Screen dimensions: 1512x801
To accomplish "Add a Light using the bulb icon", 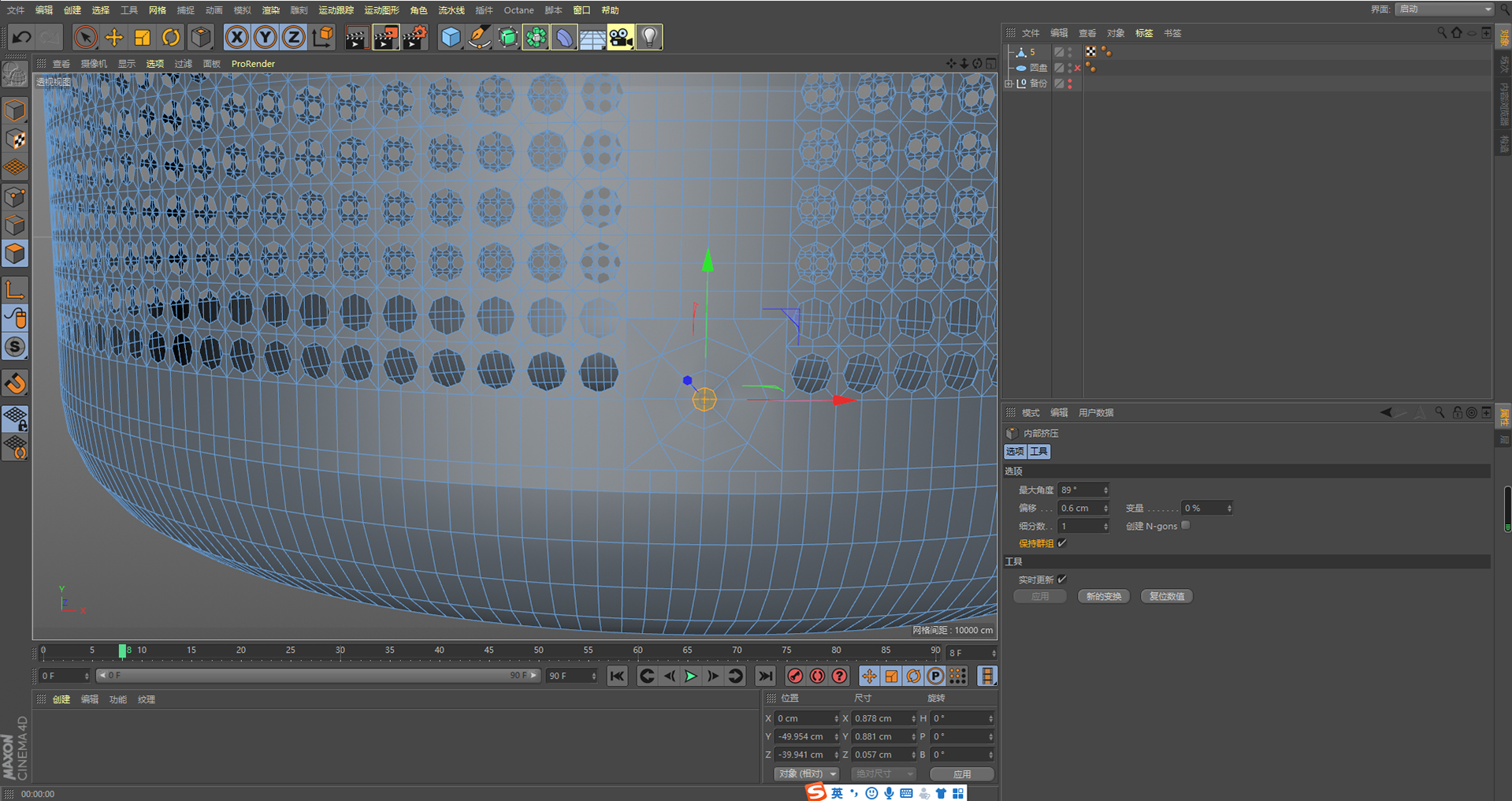I will click(x=649, y=37).
